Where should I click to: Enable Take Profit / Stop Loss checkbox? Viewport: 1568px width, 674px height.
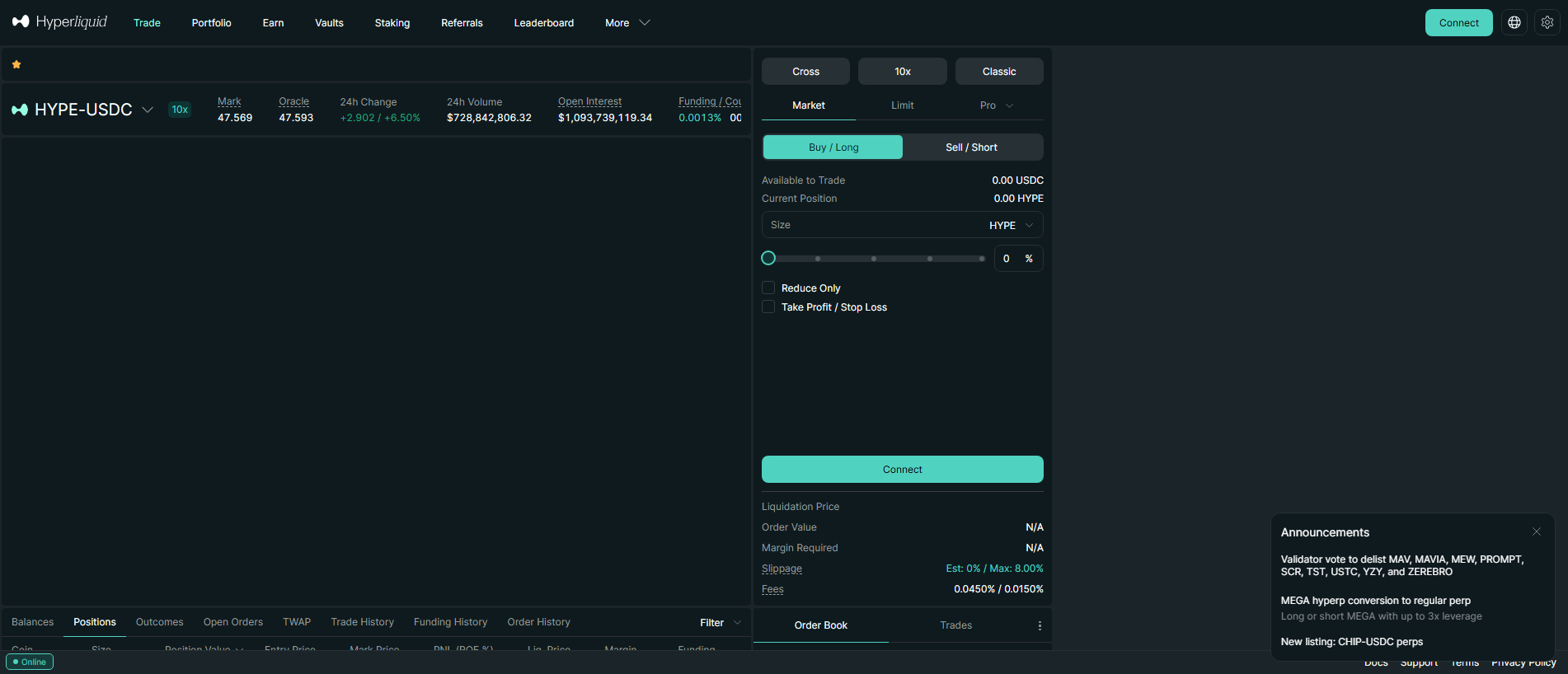click(768, 307)
